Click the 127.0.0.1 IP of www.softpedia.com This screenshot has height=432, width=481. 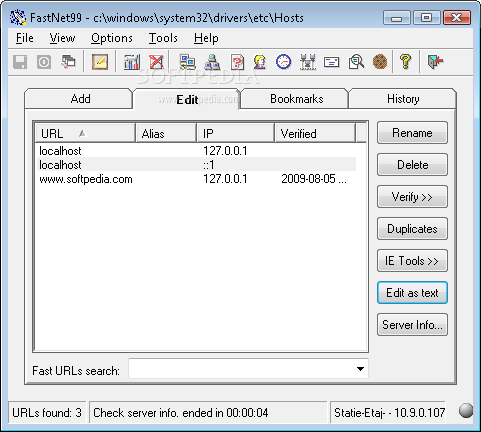(225, 179)
